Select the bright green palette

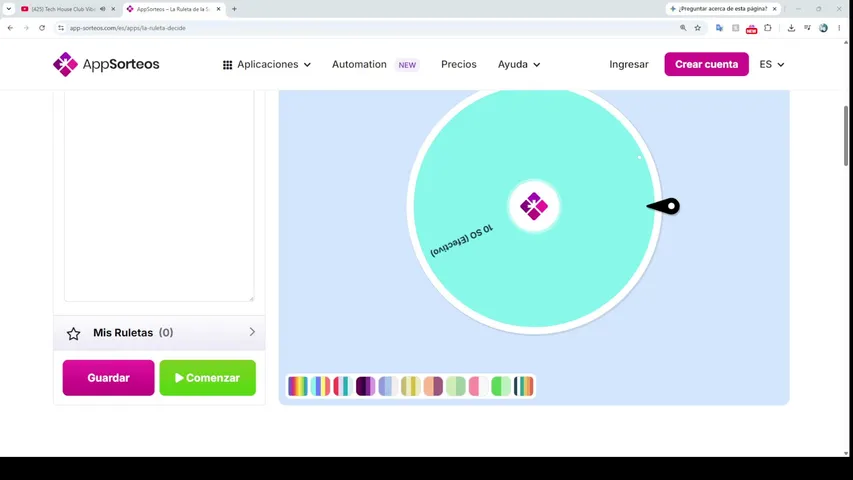coord(501,386)
